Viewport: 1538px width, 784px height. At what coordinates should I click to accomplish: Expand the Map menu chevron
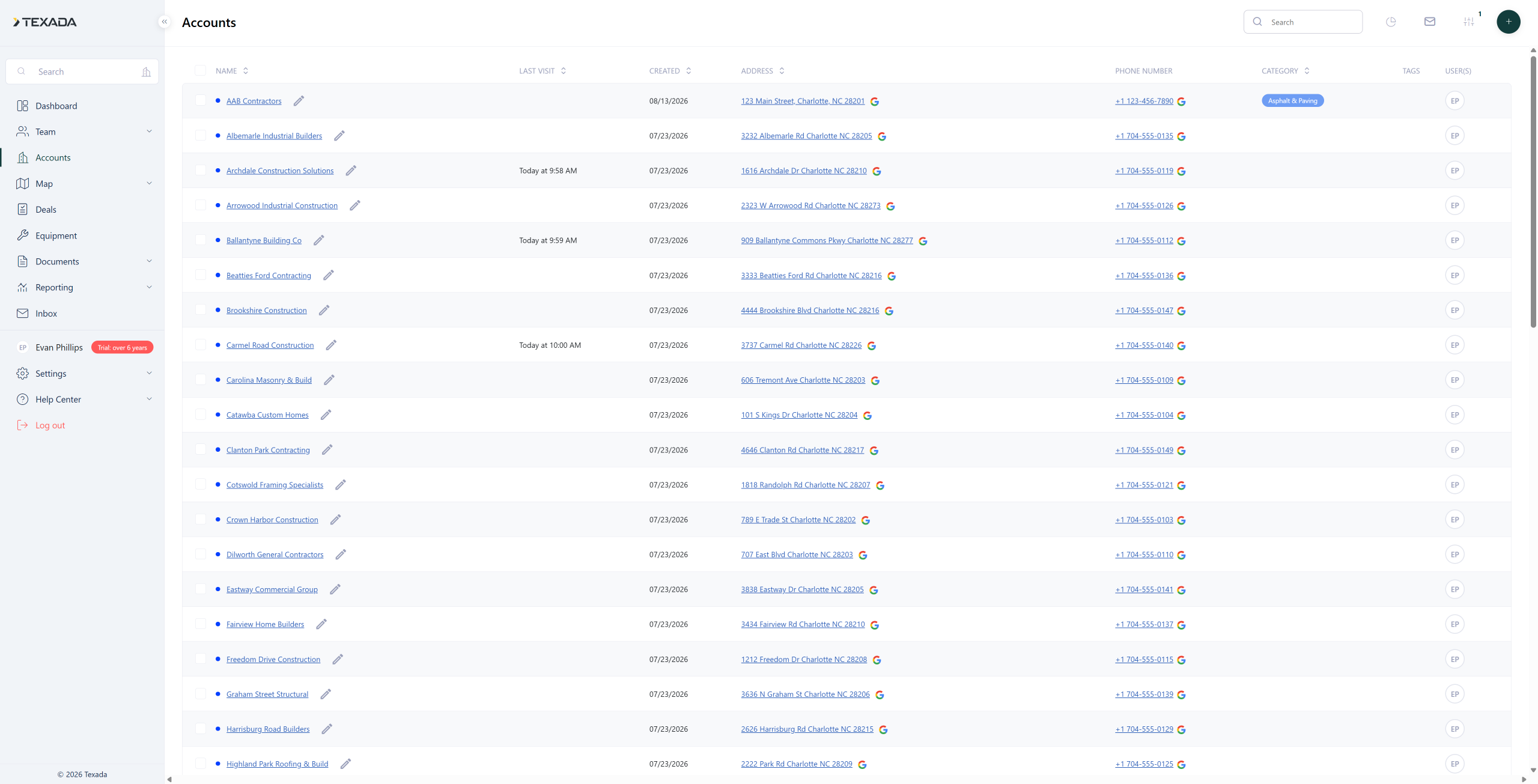click(x=149, y=183)
